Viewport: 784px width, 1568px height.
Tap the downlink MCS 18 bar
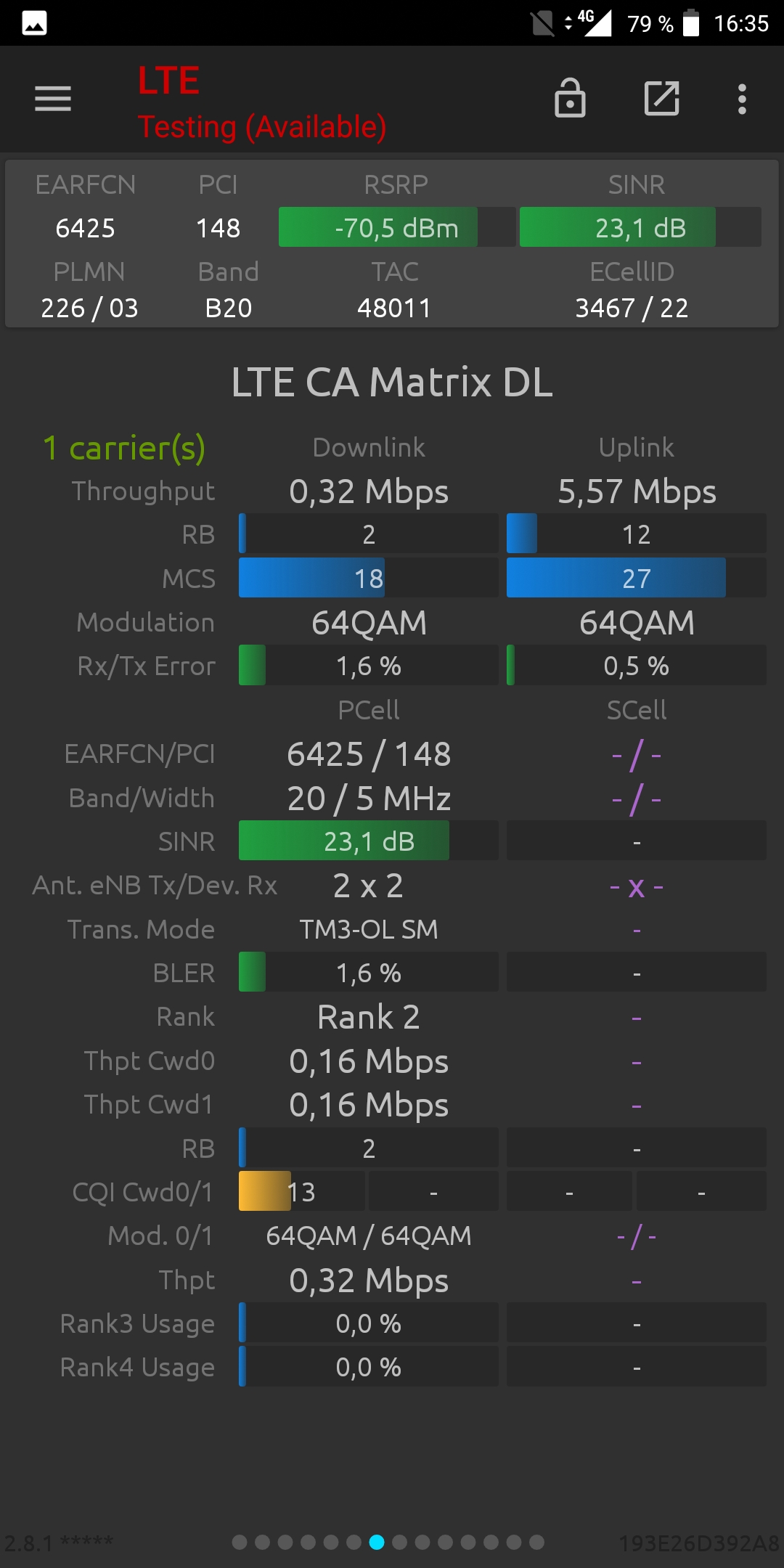(369, 578)
